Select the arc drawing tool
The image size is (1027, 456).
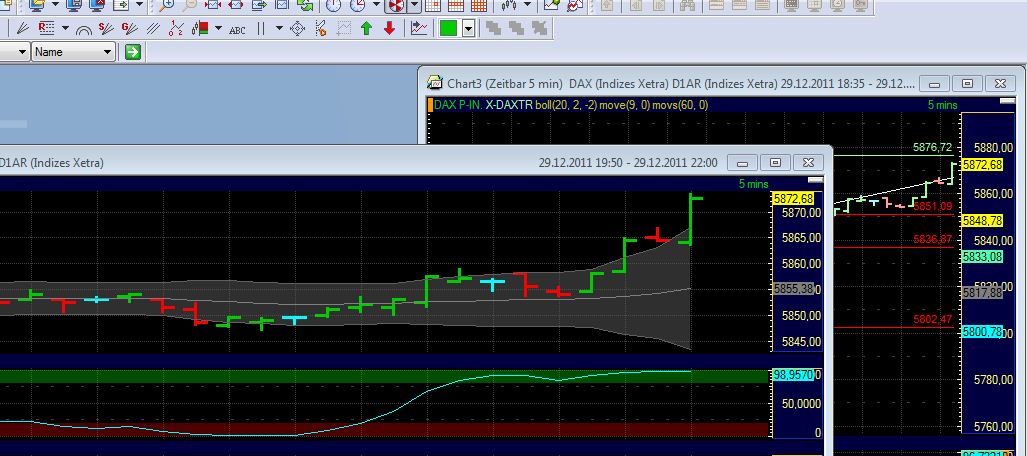point(83,29)
